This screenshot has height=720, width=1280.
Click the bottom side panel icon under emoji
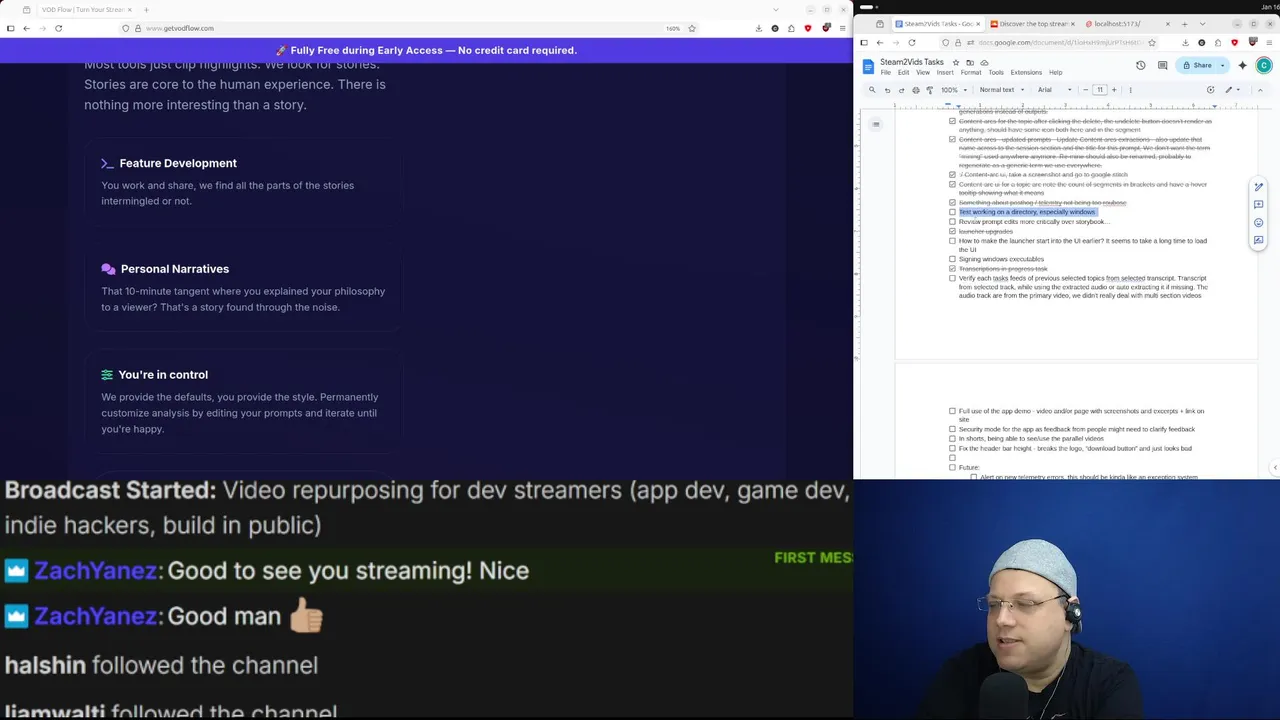[1258, 241]
